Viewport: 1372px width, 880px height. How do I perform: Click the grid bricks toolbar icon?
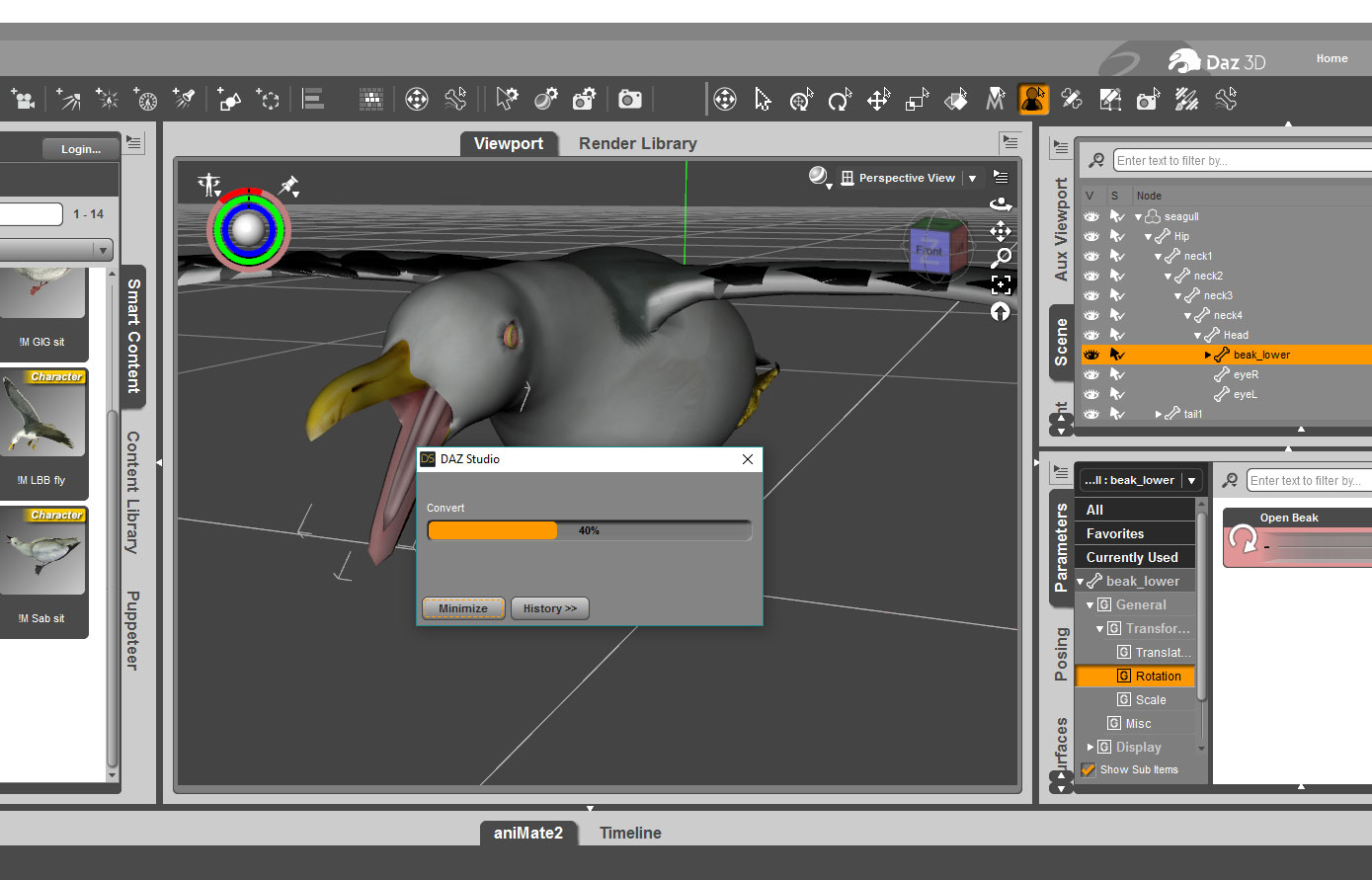tap(371, 99)
